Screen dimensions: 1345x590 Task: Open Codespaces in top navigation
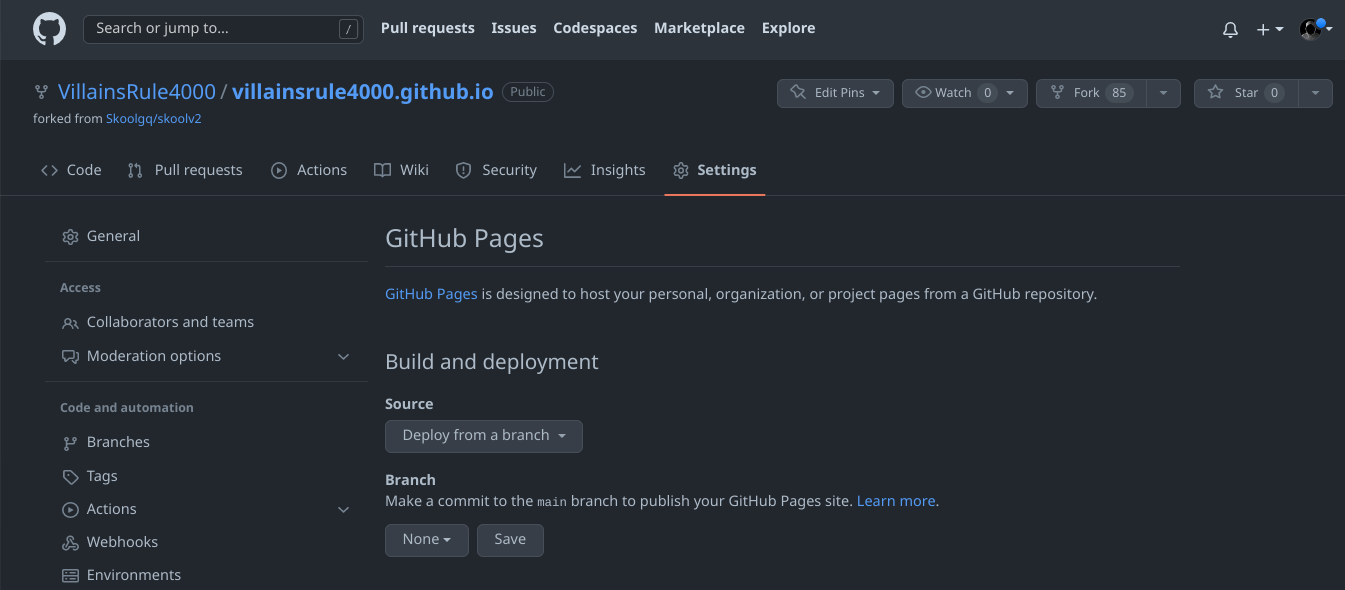pos(595,28)
